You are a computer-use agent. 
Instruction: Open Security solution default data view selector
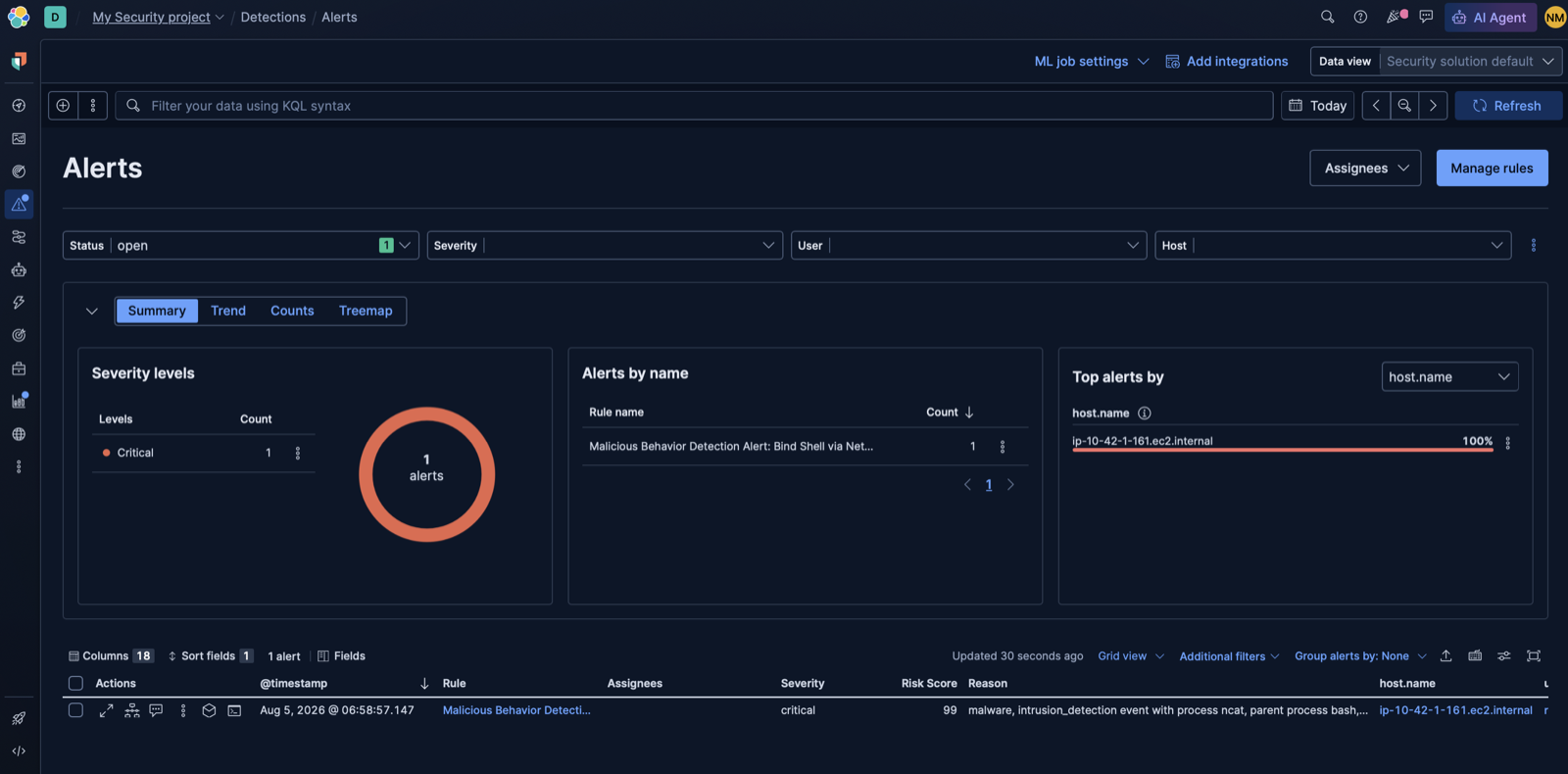1470,61
